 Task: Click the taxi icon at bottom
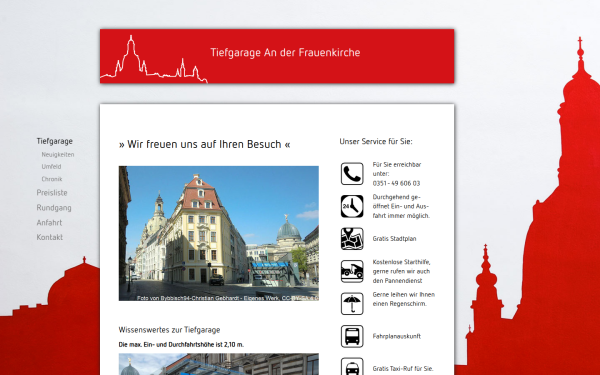tap(352, 366)
